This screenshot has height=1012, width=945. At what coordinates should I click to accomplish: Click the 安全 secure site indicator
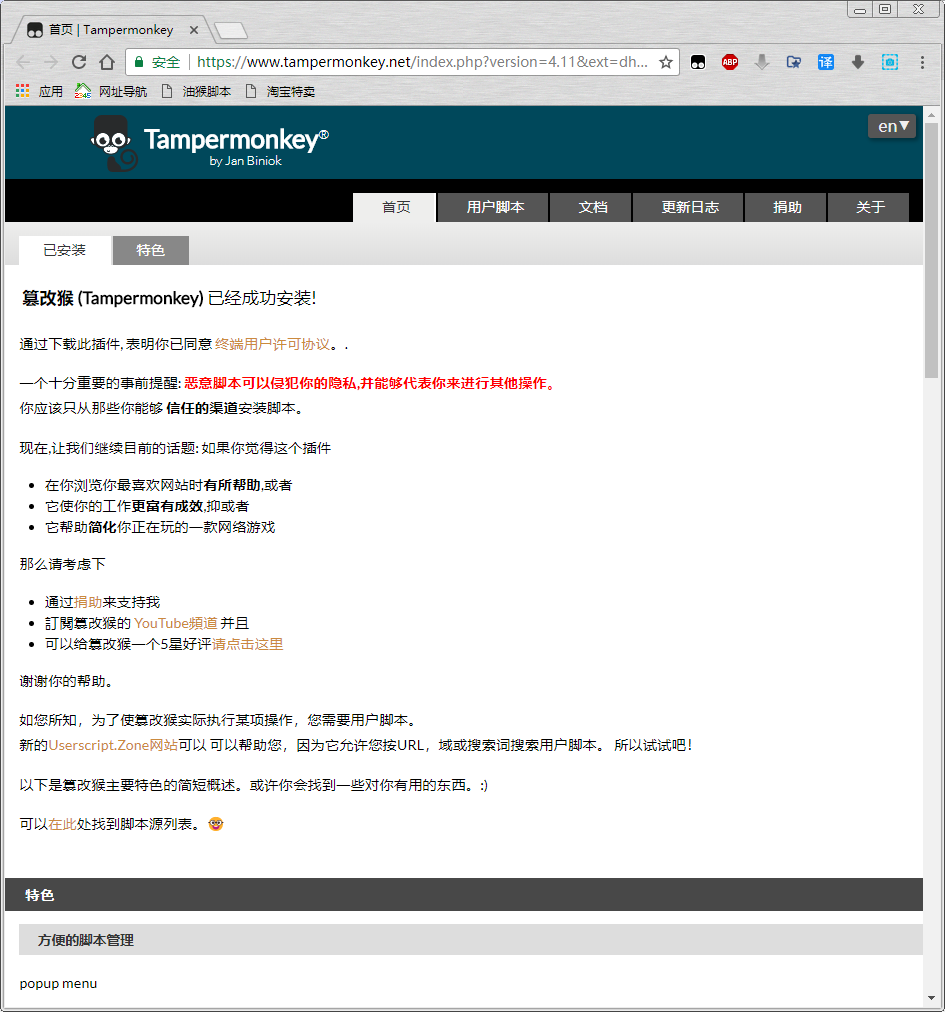163,61
